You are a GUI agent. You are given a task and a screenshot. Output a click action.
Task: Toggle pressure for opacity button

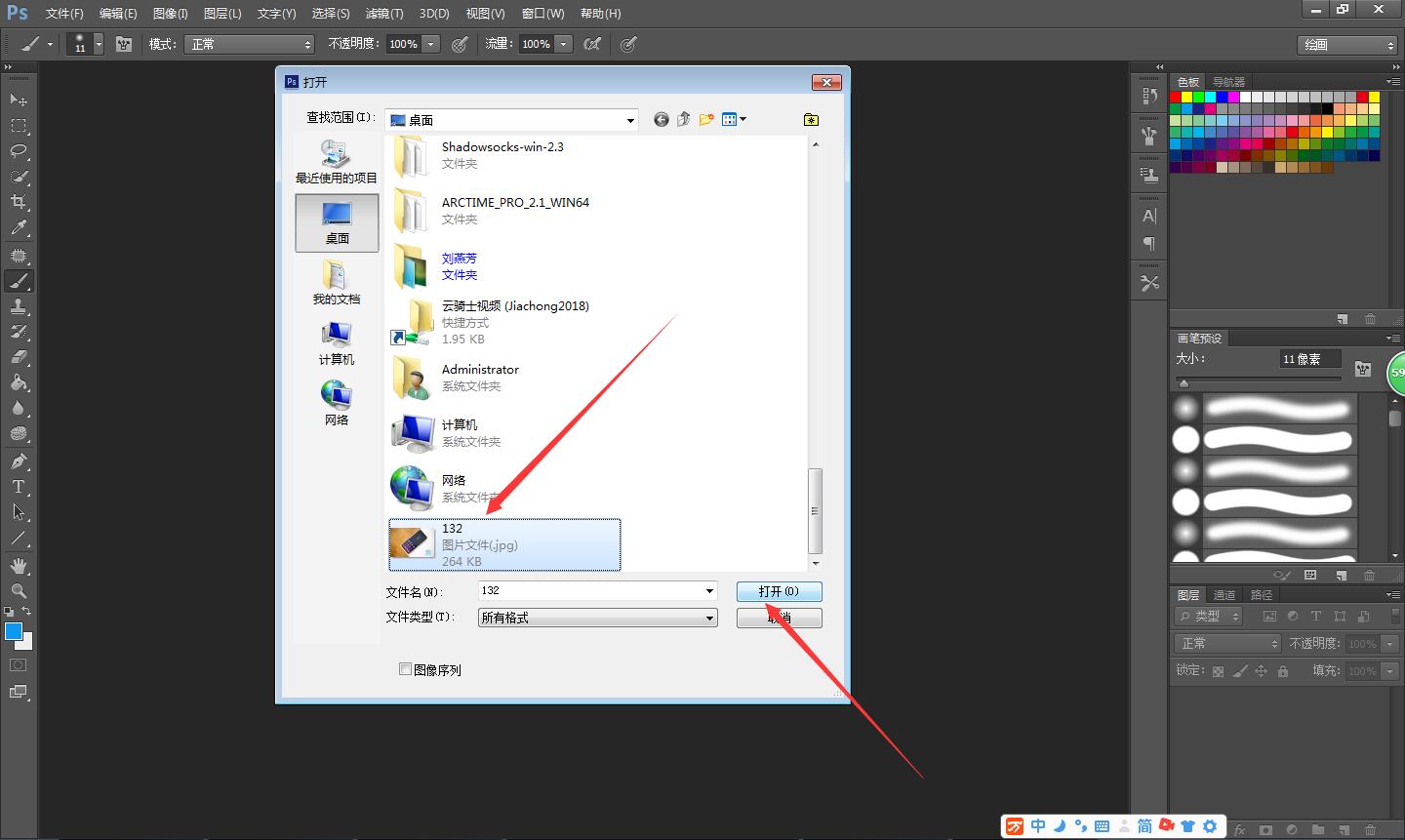coord(460,44)
